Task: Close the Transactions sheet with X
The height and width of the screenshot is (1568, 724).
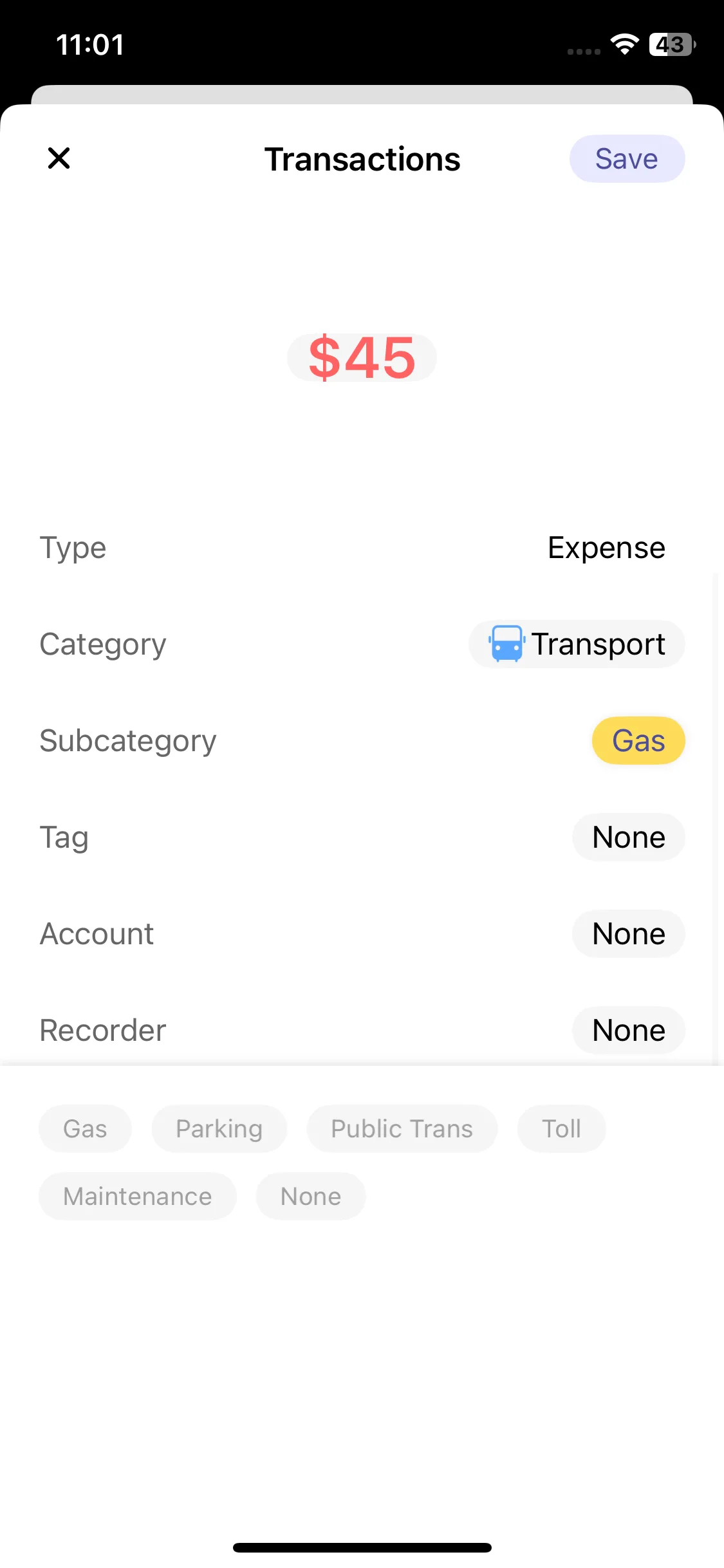Action: point(59,158)
